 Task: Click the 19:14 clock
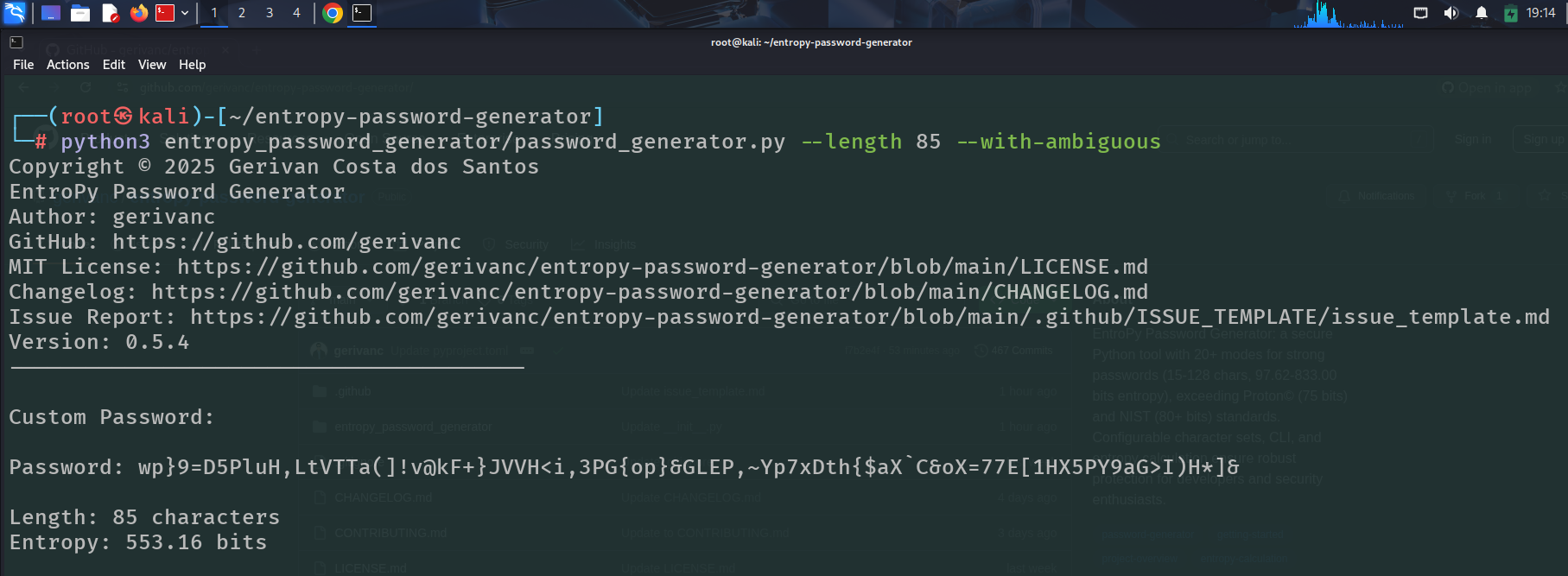(x=1541, y=13)
